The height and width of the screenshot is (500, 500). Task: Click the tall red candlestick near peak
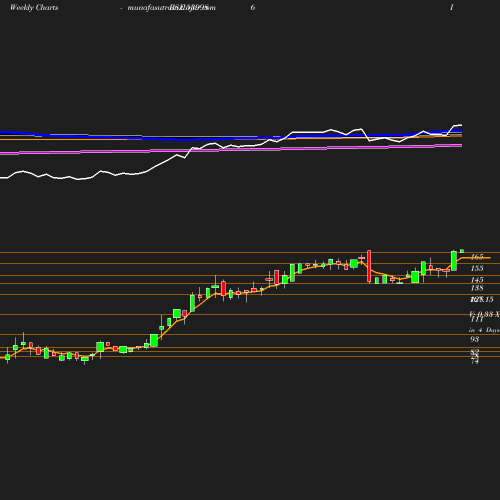pos(369,266)
